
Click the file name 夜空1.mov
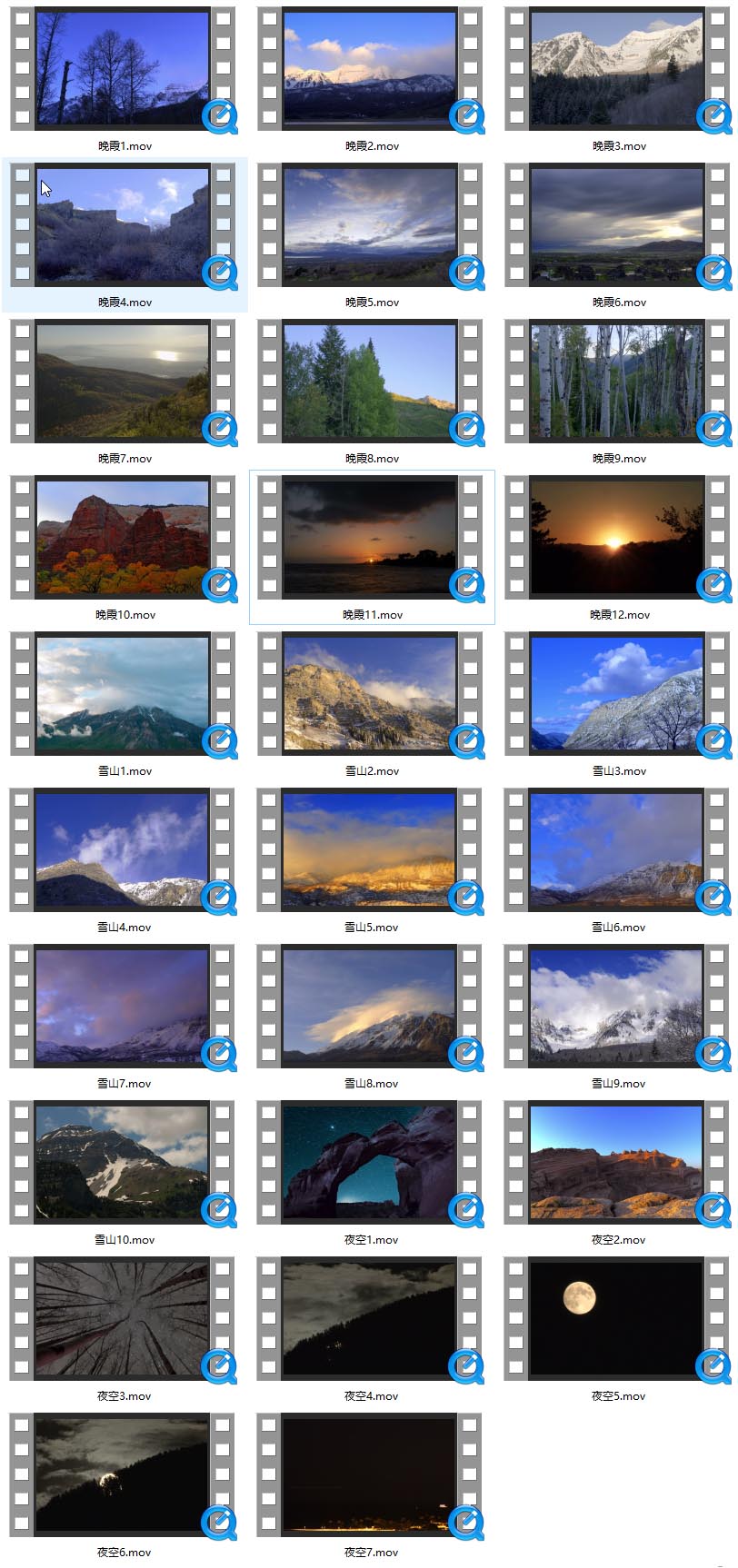pos(372,1240)
